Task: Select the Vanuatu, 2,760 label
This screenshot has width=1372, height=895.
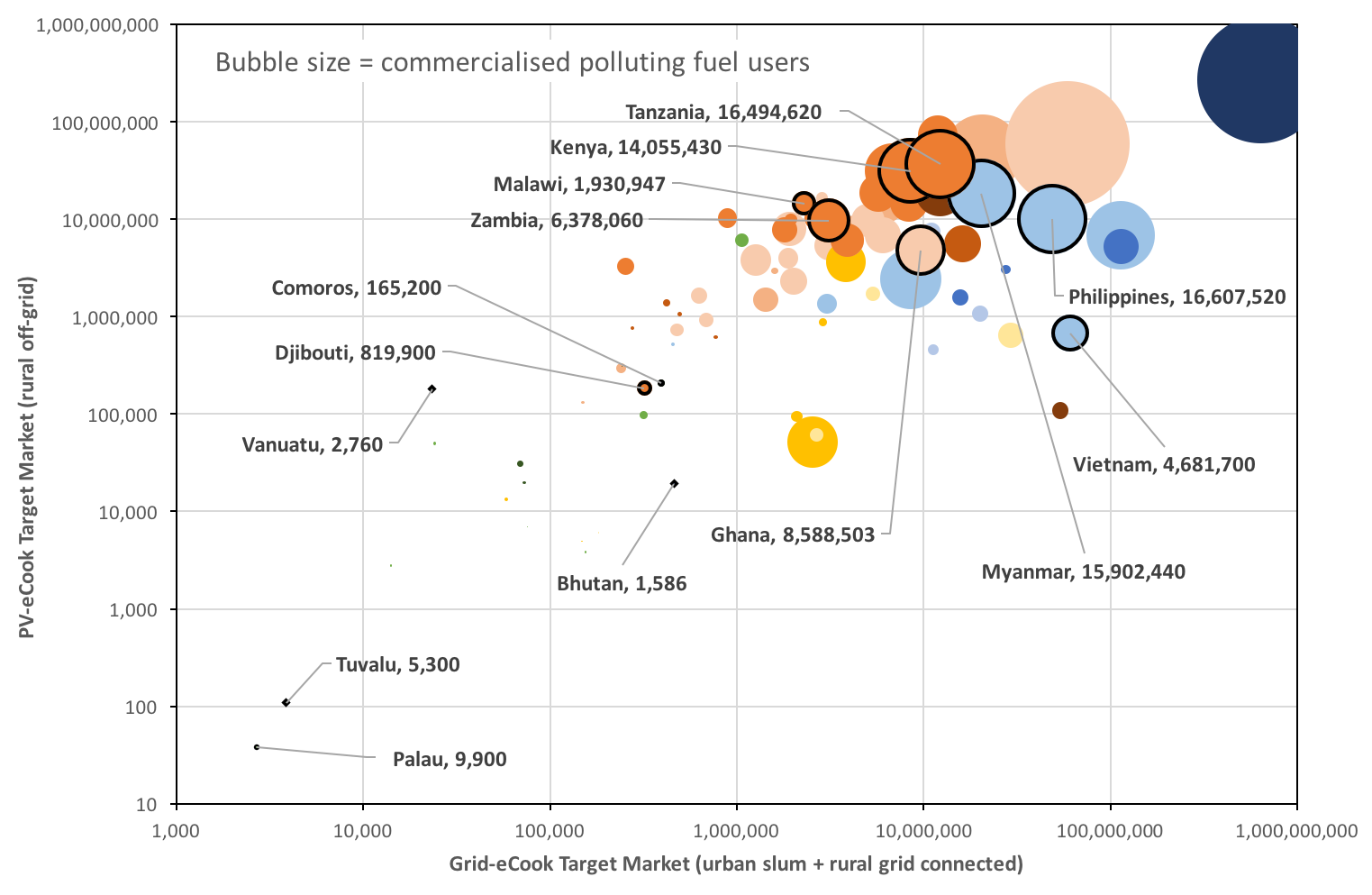Action: click(313, 444)
